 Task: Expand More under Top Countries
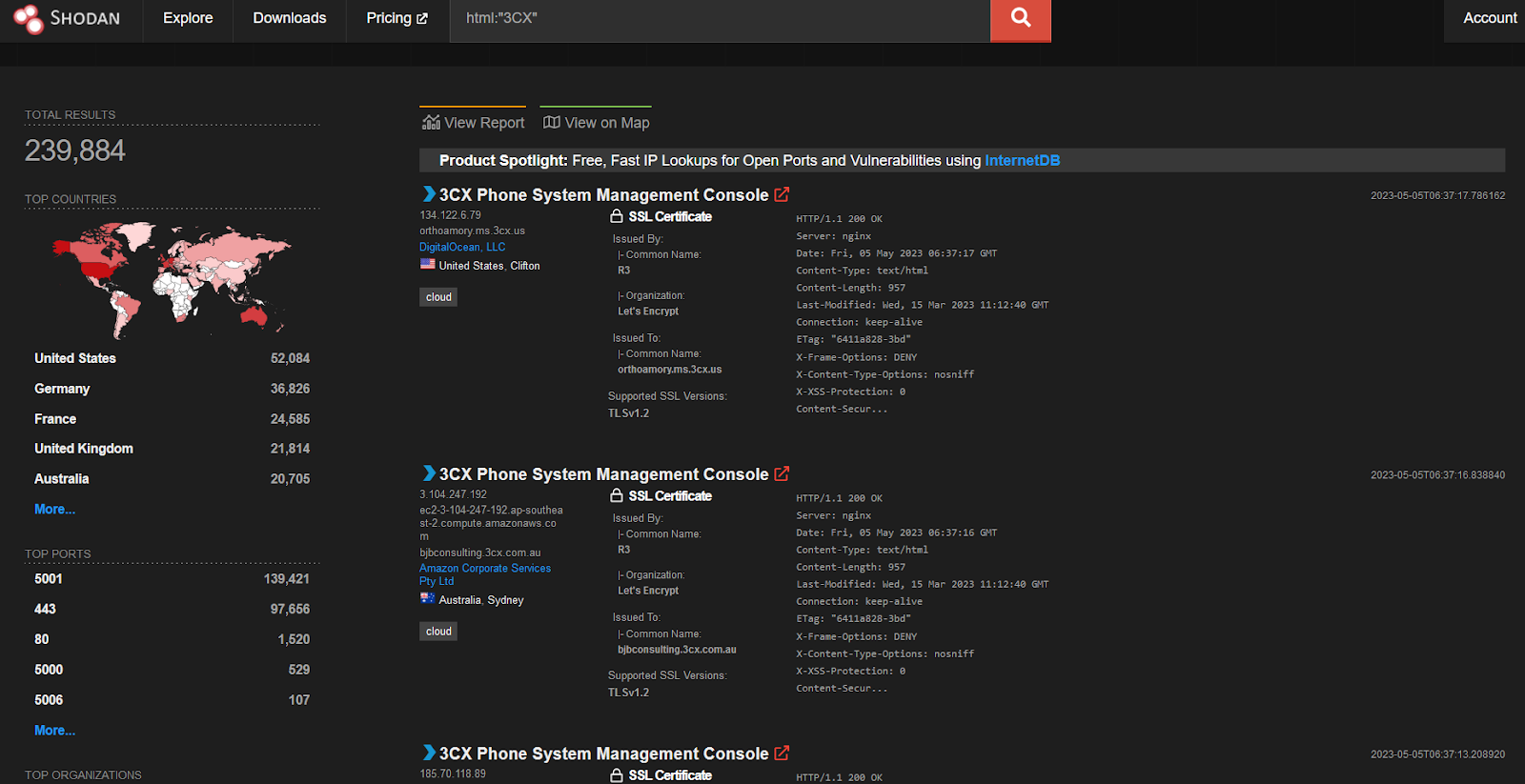pyautogui.click(x=54, y=509)
